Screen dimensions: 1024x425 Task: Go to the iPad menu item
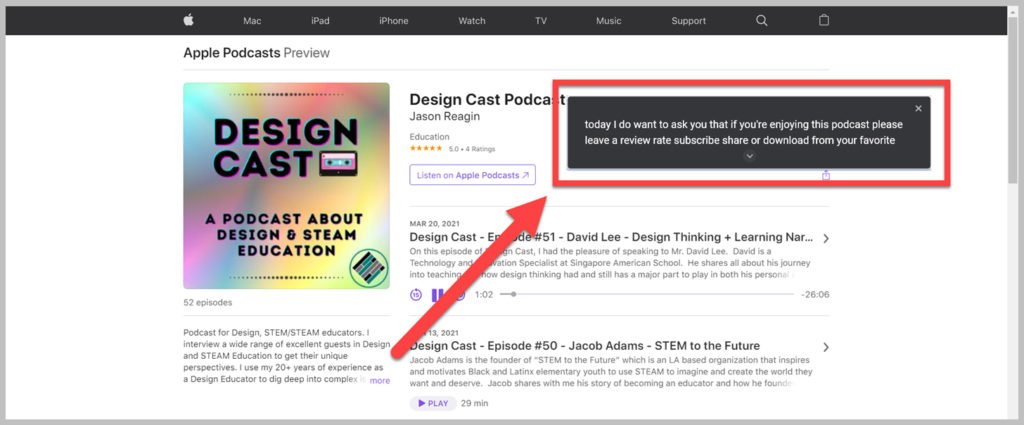pyautogui.click(x=320, y=21)
